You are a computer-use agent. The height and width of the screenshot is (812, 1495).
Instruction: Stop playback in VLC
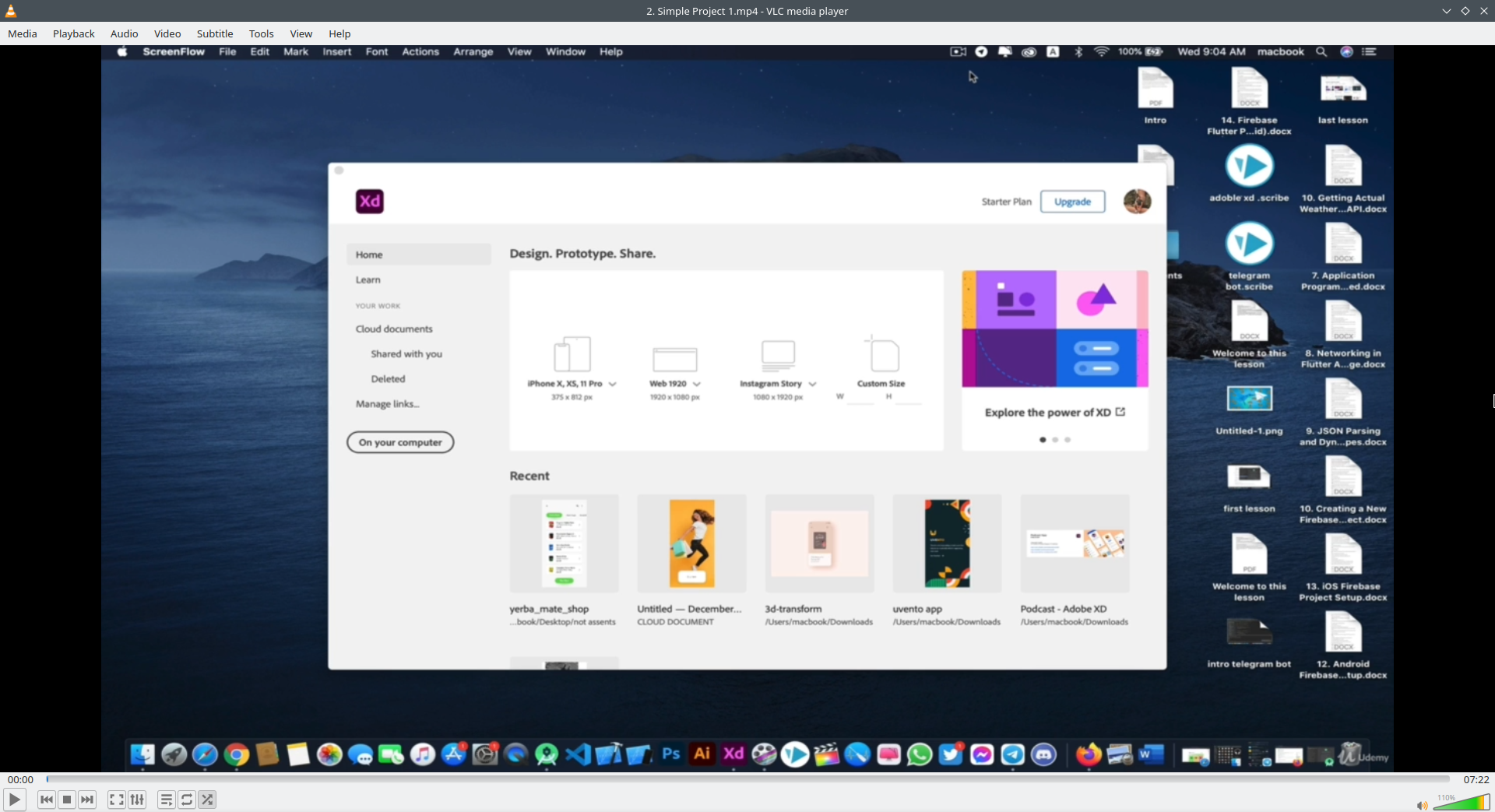point(67,800)
